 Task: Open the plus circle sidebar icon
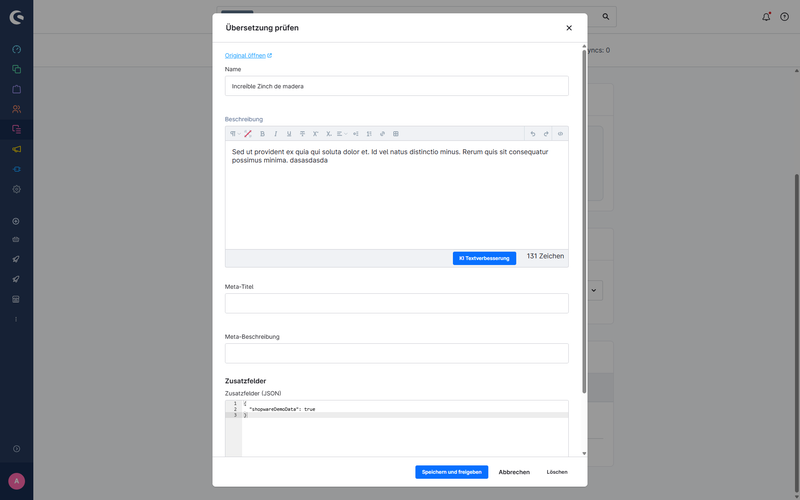click(x=16, y=221)
